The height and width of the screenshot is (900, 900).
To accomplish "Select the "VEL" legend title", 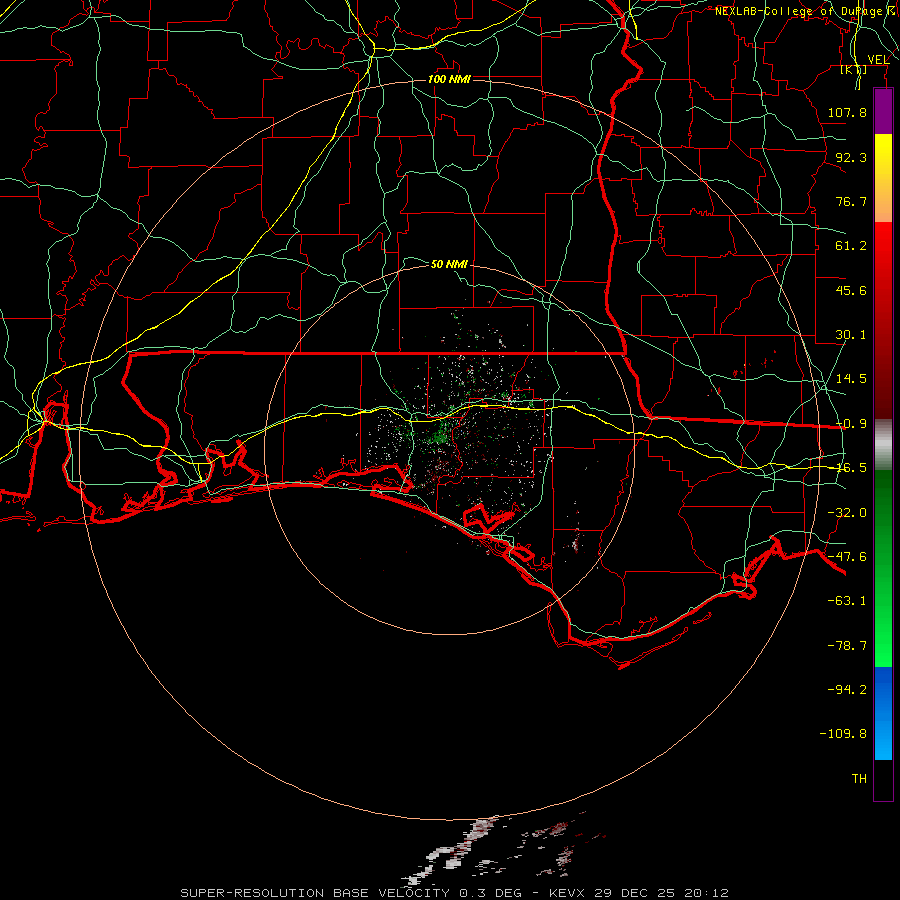I will pyautogui.click(x=878, y=60).
